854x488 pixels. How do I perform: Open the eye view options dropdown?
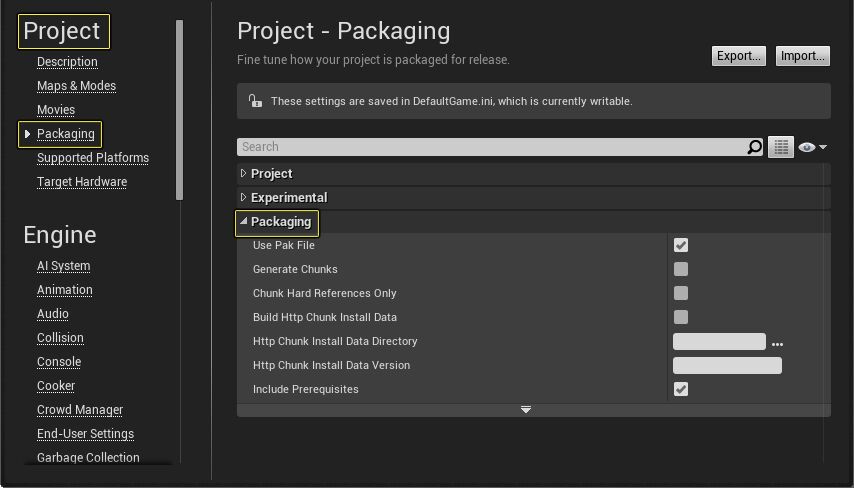(812, 147)
